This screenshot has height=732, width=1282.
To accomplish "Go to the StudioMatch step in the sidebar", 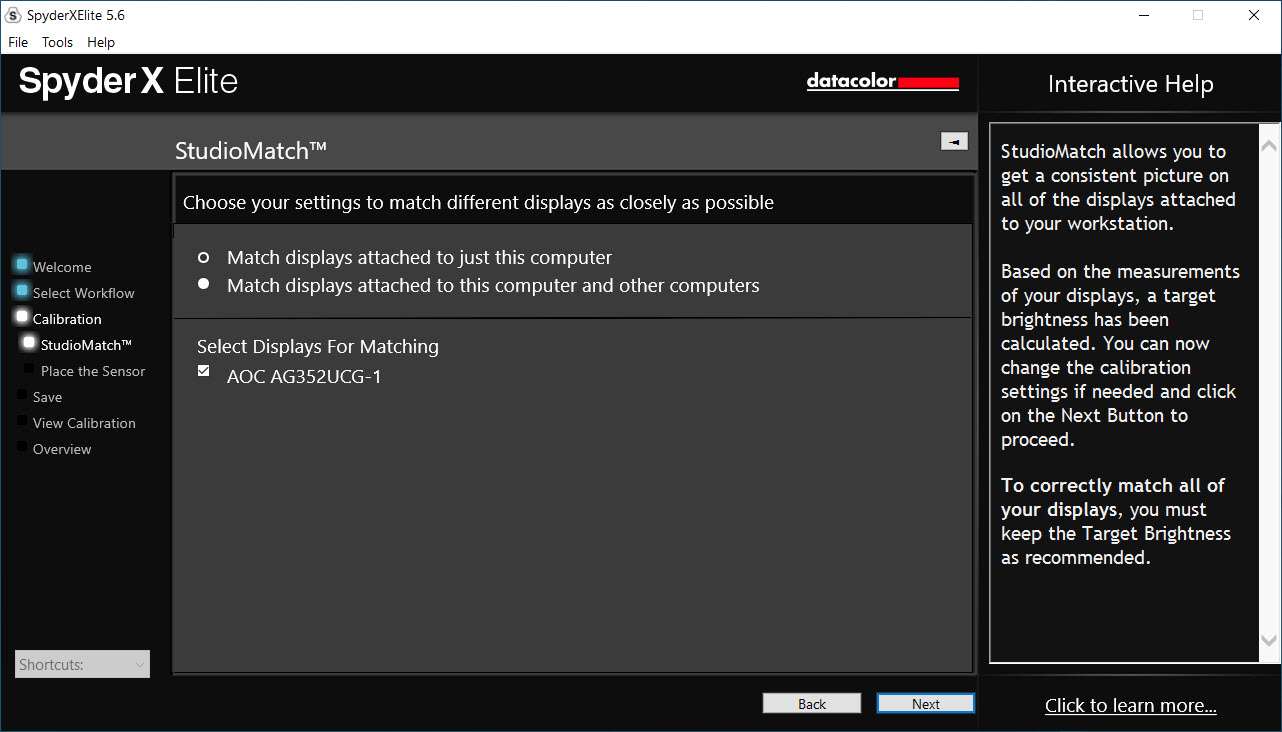I will pyautogui.click(x=87, y=345).
